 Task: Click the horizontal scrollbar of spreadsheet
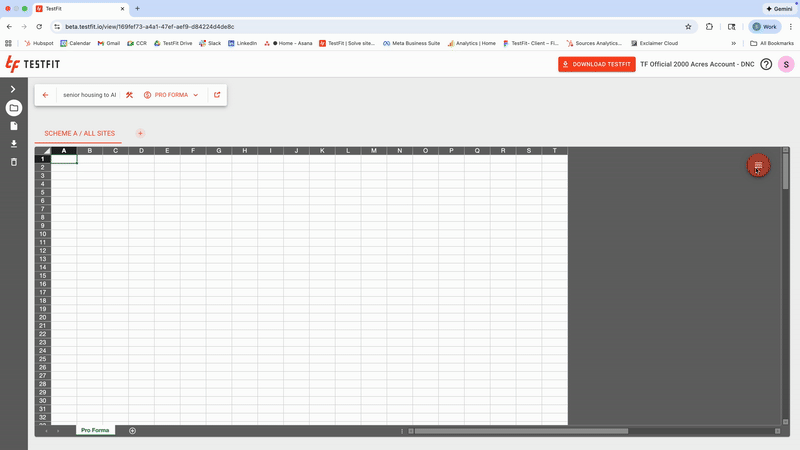521,431
